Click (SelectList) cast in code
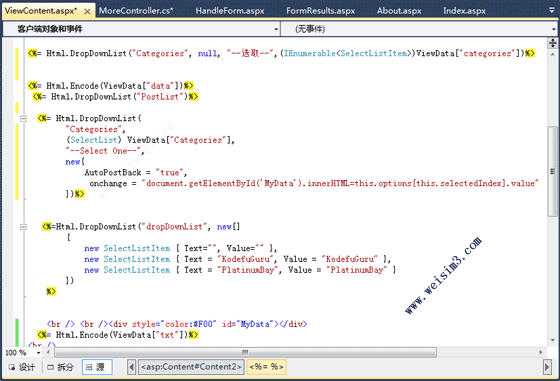 94,140
